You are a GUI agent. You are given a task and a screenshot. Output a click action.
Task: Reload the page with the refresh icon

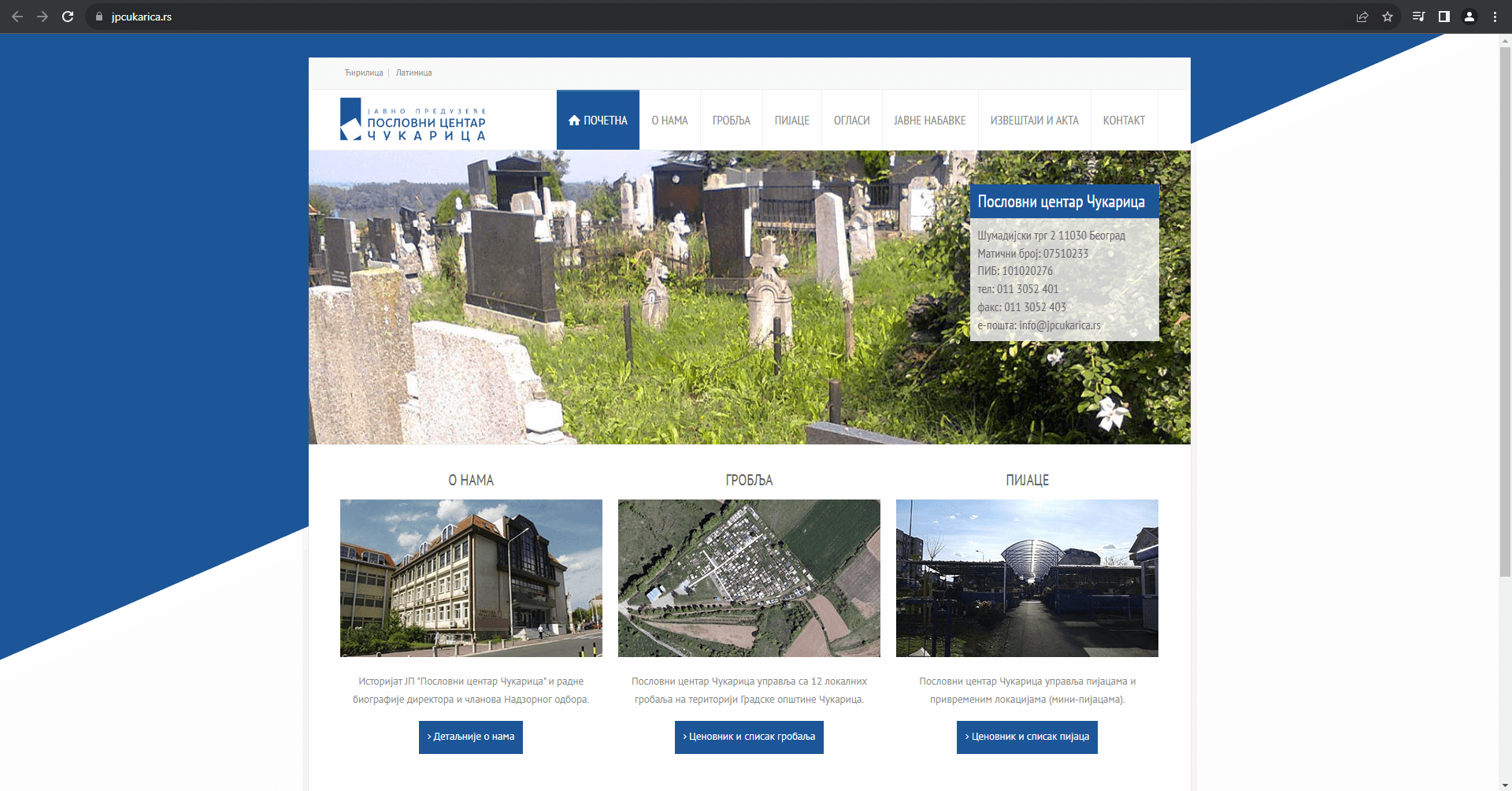(68, 17)
